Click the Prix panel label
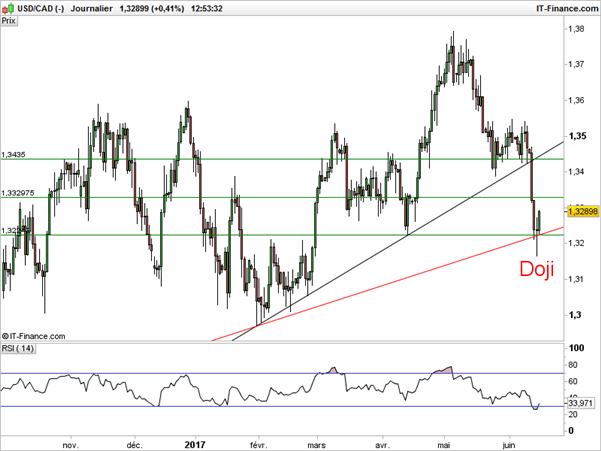This screenshot has width=601, height=451. [9, 21]
